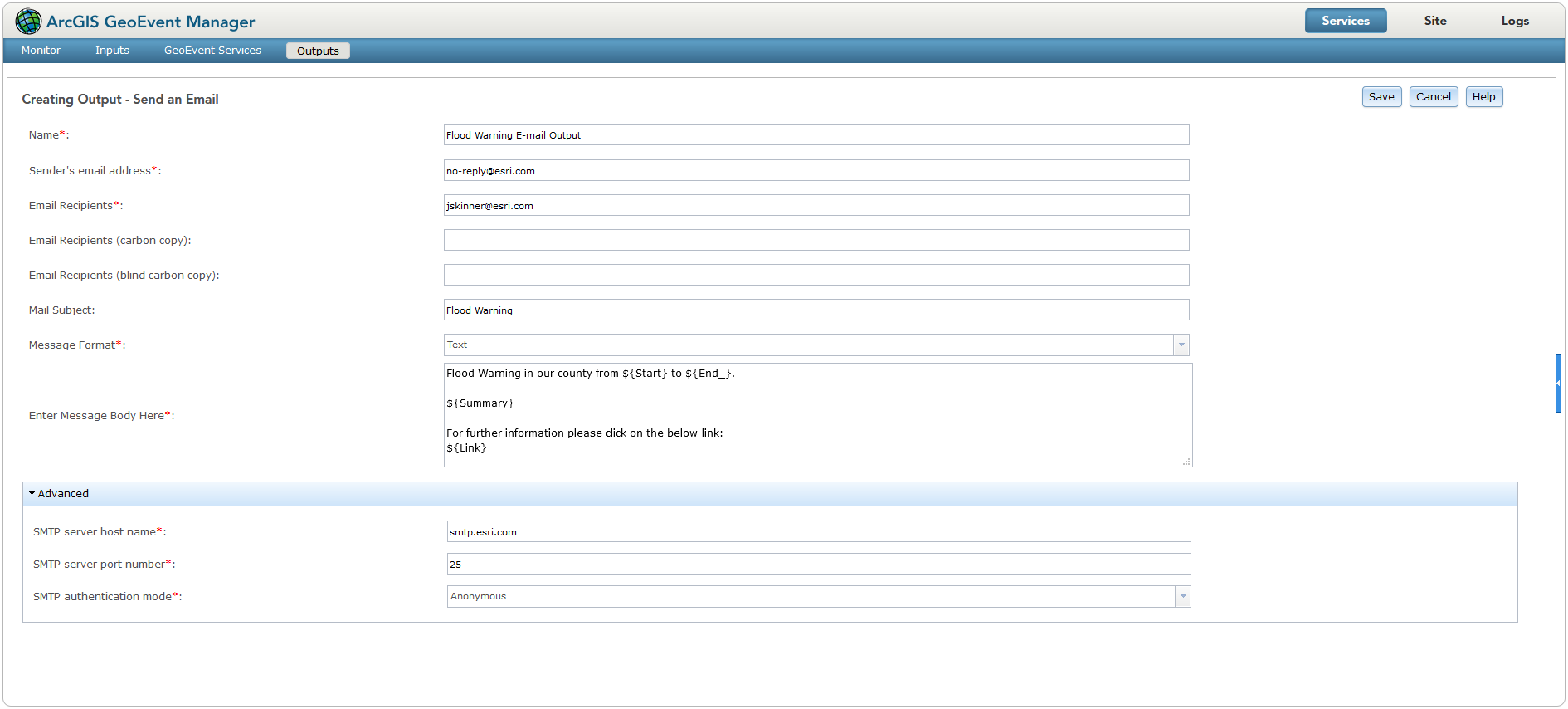The height and width of the screenshot is (709, 1568).
Task: Go to the Site section
Action: pos(1435,21)
